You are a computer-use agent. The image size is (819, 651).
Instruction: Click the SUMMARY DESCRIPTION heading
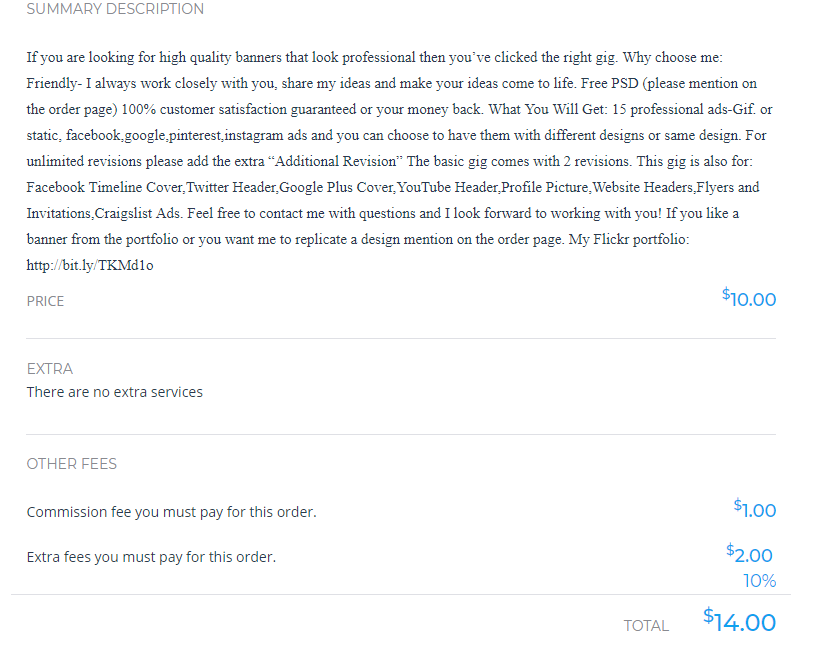(x=115, y=9)
